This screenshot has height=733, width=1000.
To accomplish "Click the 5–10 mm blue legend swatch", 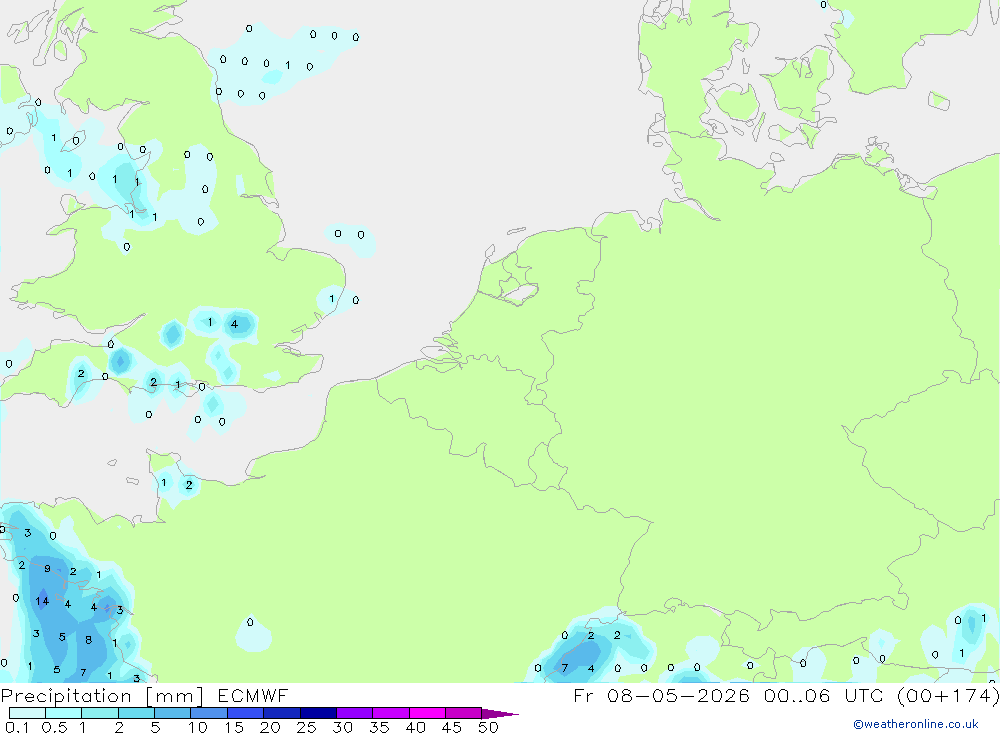I will [x=173, y=713].
